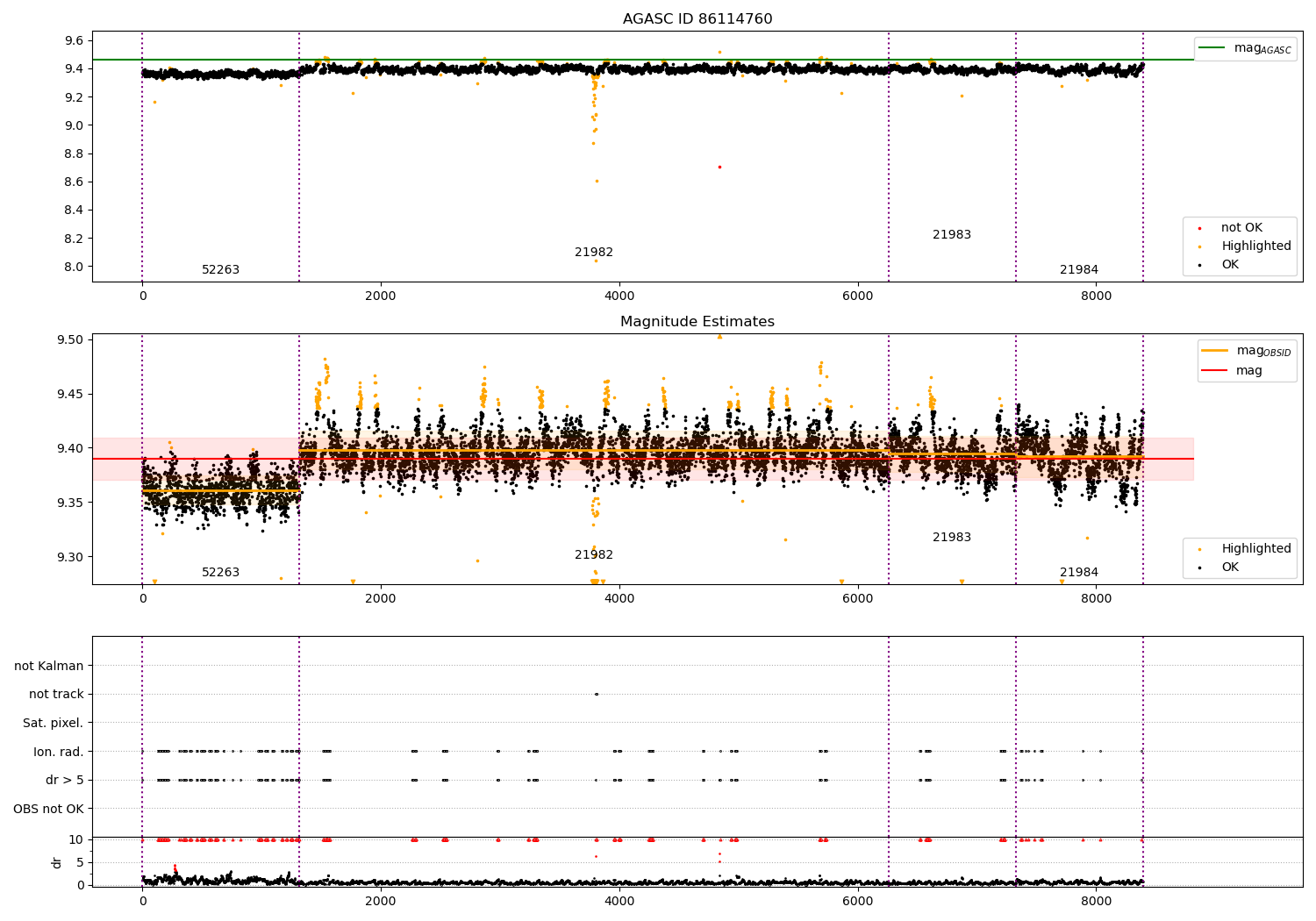The width and height of the screenshot is (1316, 921).
Task: Click the 'not OK' legend entry in top plot
Action: click(x=1241, y=228)
